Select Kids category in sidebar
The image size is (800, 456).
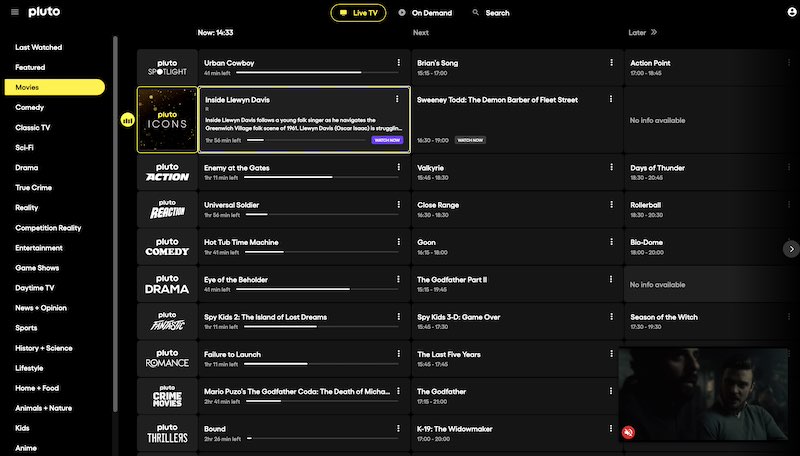(x=22, y=428)
